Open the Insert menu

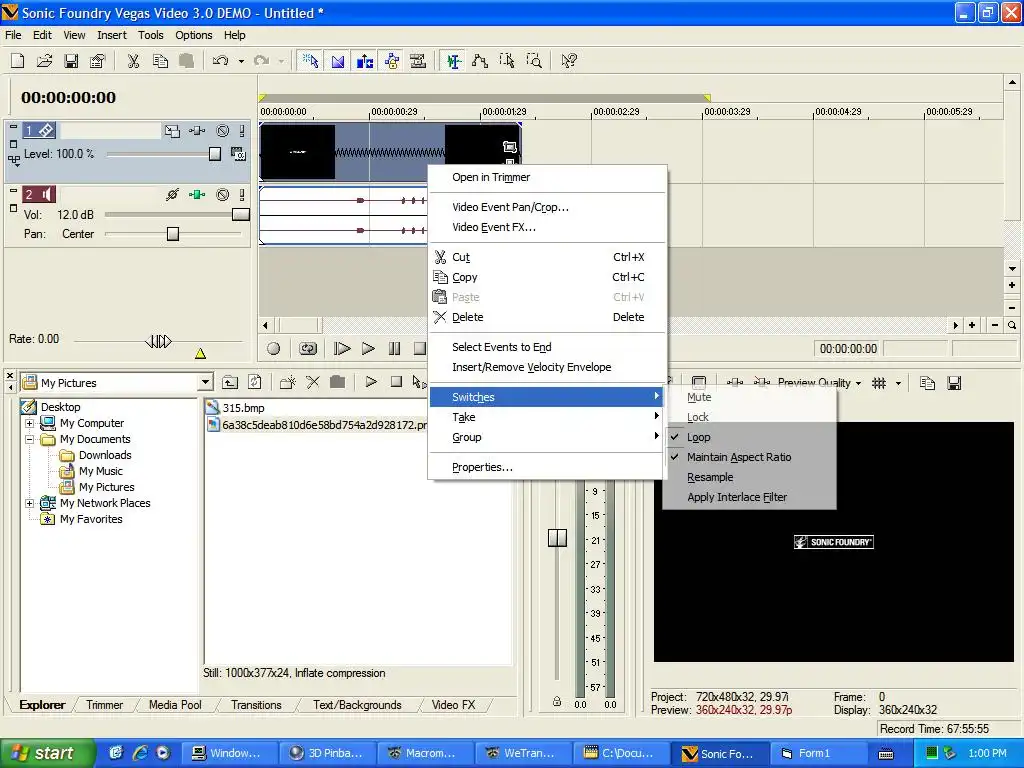coord(112,35)
